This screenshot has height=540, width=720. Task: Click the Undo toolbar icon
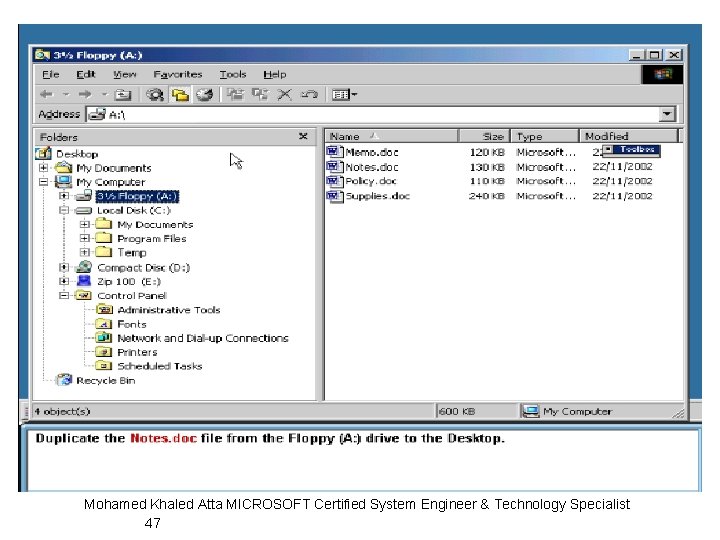(309, 95)
